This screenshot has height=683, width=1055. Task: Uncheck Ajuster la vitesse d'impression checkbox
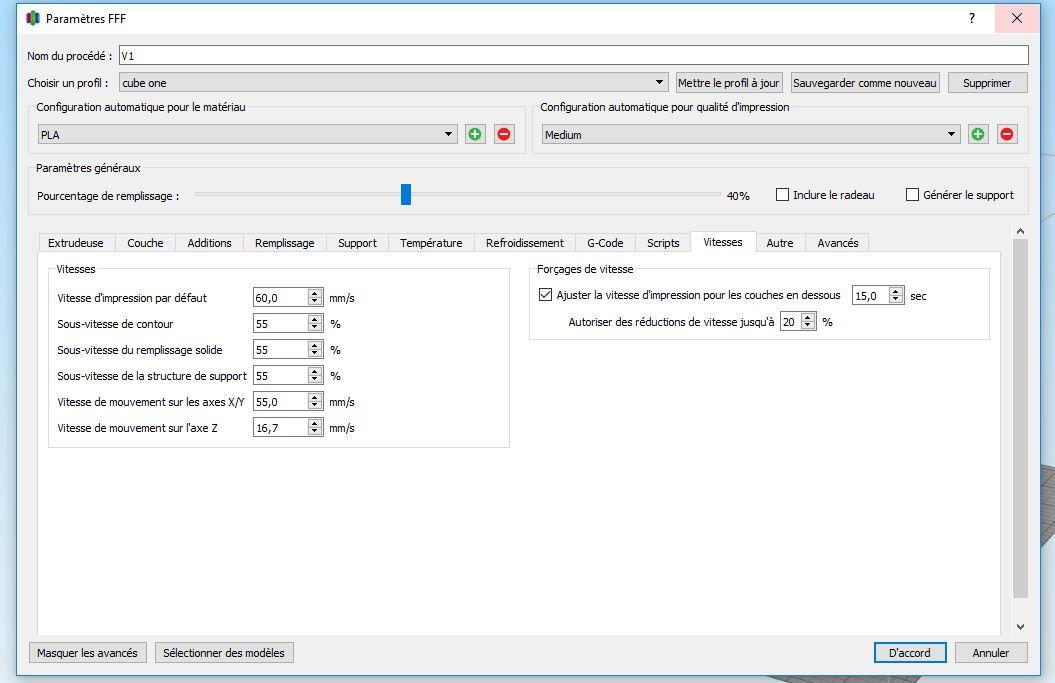click(x=546, y=295)
